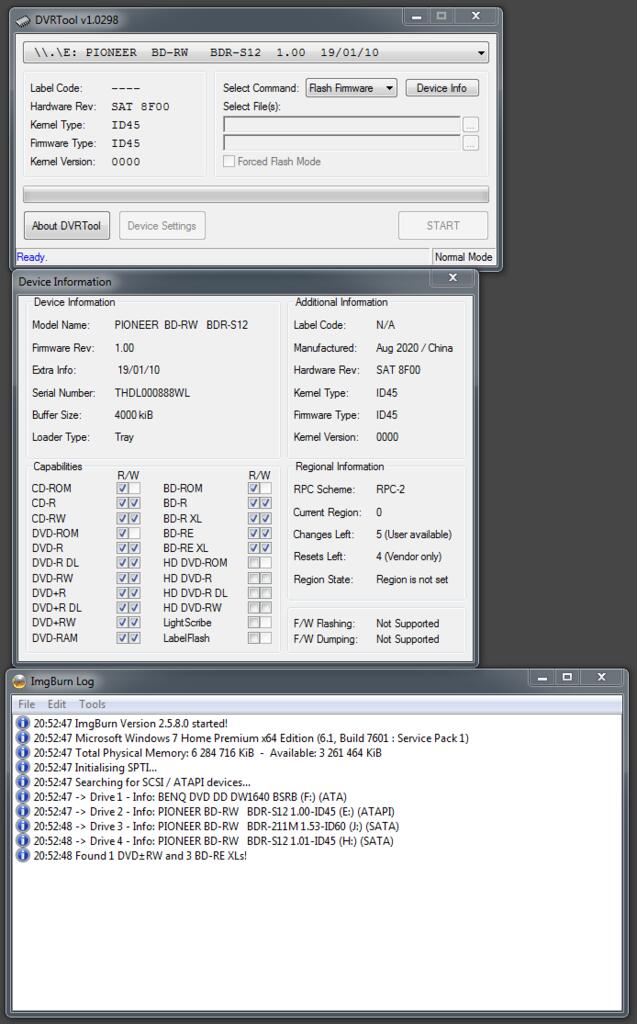Click Hardware Rev SAT 8F00 in DVRTool
The height and width of the screenshot is (1024, 637).
140,106
